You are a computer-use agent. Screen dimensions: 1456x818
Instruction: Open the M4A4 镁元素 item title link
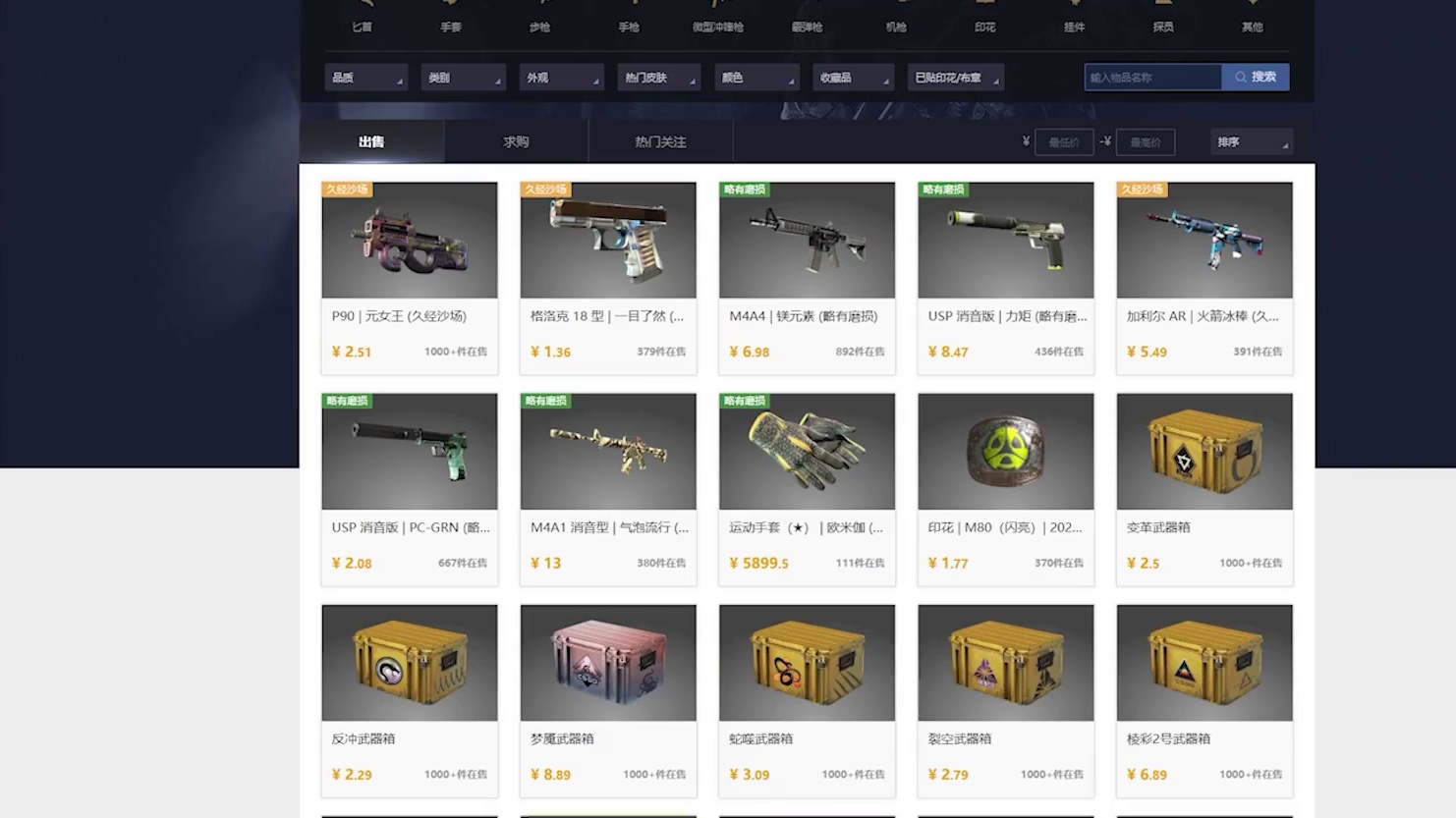804,316
